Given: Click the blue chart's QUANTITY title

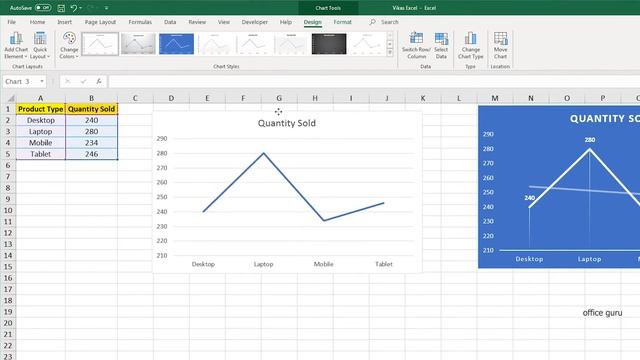Looking at the screenshot, I should pyautogui.click(x=604, y=119).
